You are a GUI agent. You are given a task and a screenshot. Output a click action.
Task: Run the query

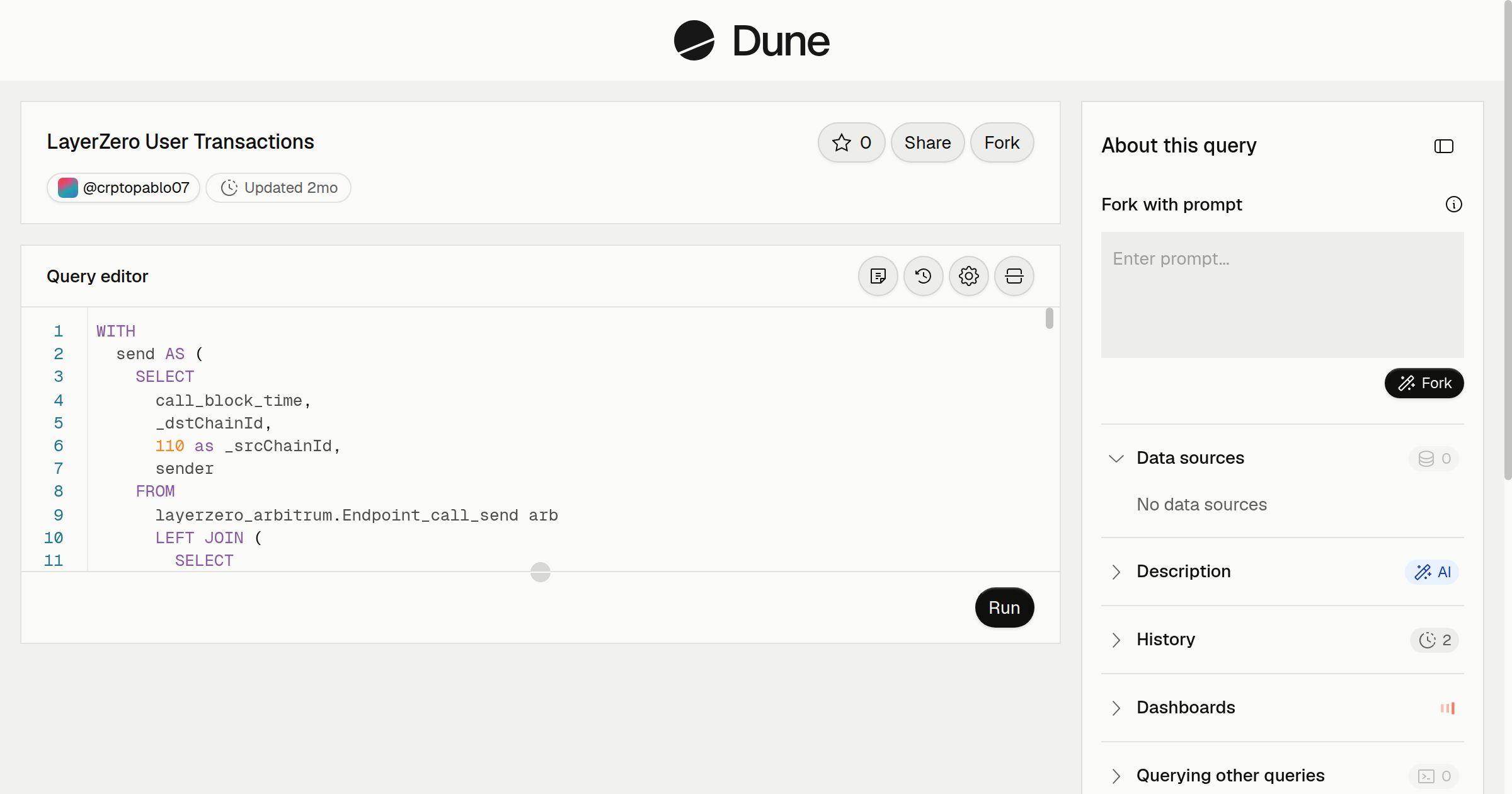click(x=1004, y=607)
